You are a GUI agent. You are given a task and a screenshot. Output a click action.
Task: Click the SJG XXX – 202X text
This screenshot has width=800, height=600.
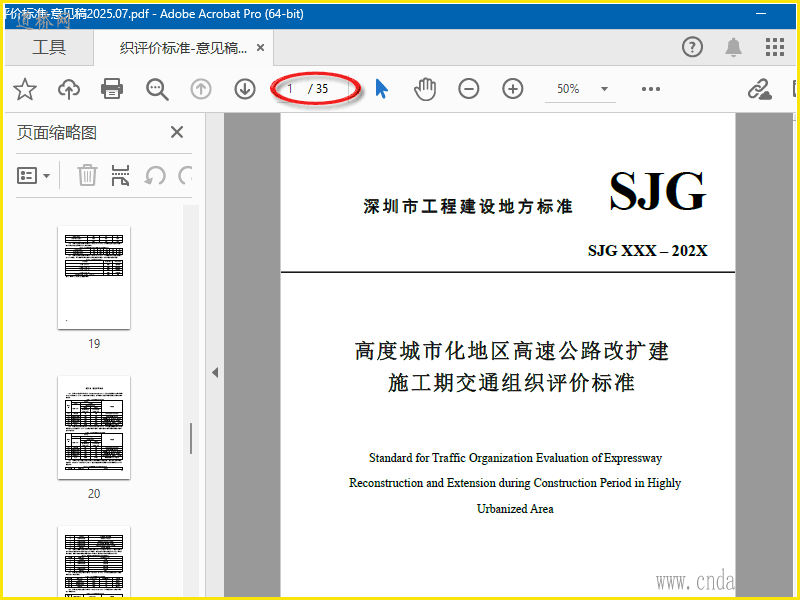(x=647, y=251)
